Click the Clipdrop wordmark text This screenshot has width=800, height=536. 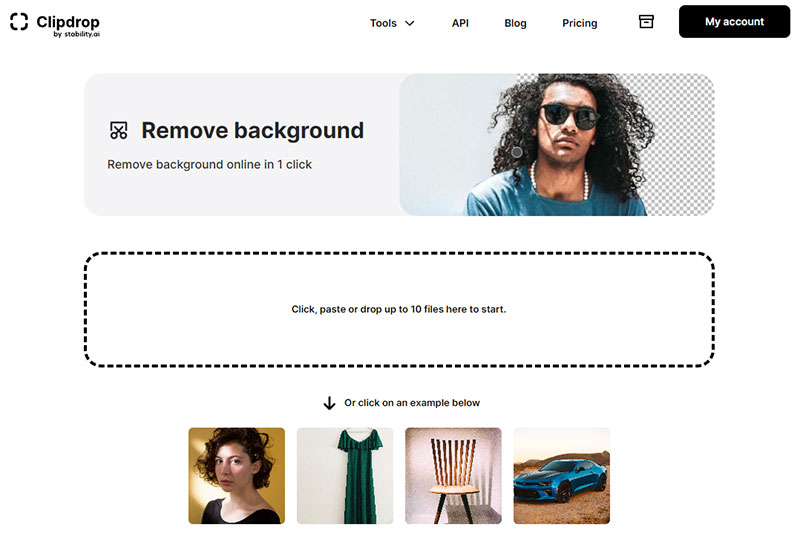click(x=68, y=21)
